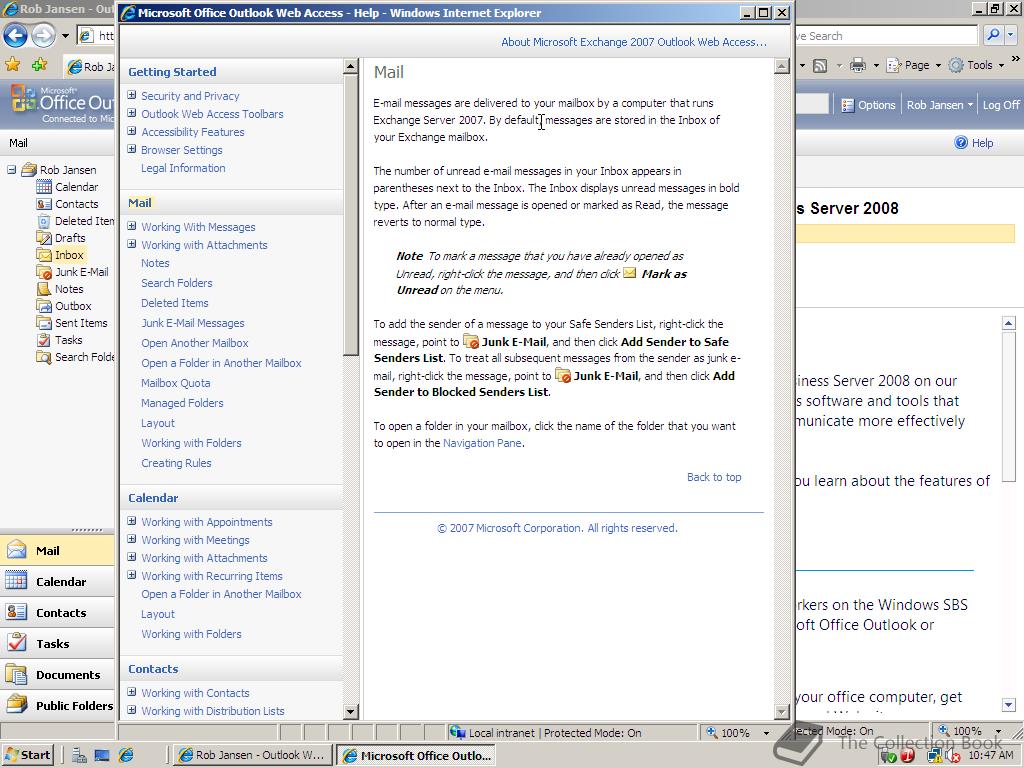
Task: Open the Page menu in IE toolbar
Action: pos(913,65)
